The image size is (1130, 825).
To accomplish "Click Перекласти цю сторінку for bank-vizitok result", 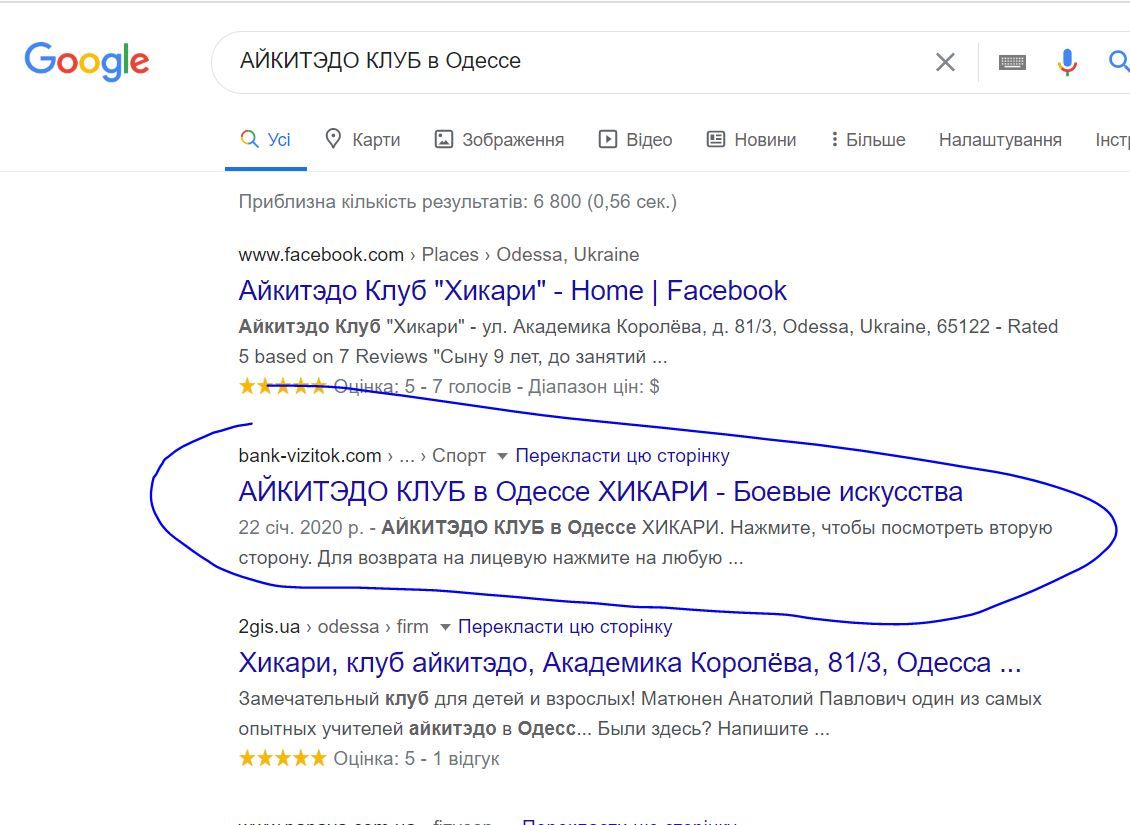I will tap(622, 456).
